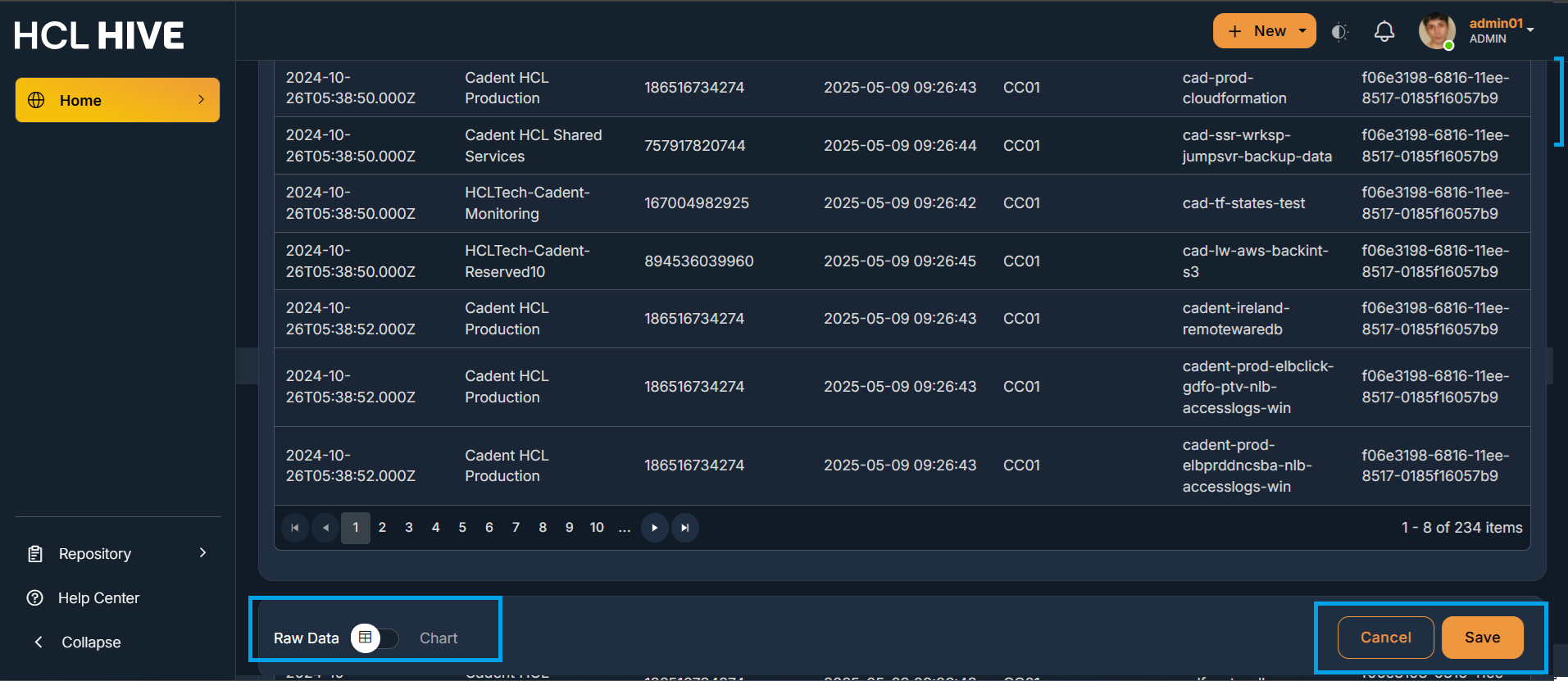Click the Repository clipboard icon
Viewport: 1568px width, 681px height.
(34, 554)
